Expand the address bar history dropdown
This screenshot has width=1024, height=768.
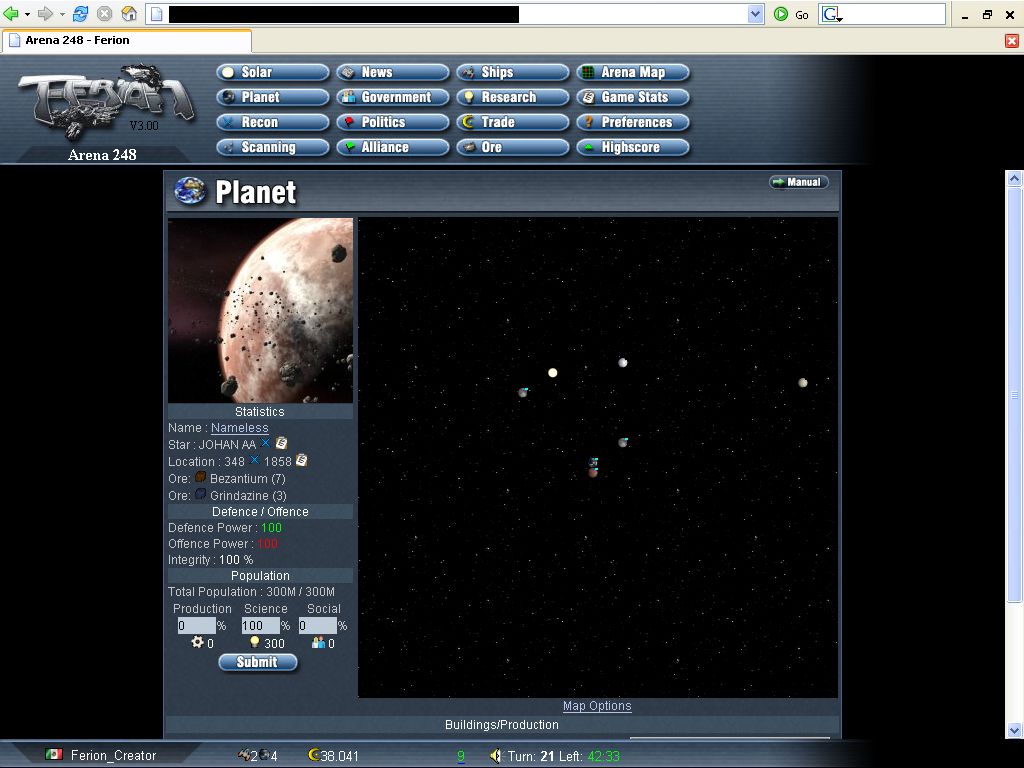(x=756, y=14)
